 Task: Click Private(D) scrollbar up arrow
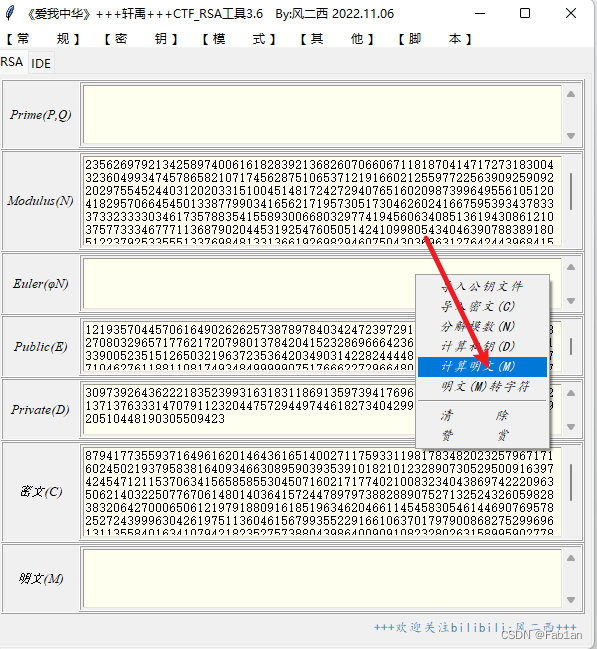[x=571, y=393]
